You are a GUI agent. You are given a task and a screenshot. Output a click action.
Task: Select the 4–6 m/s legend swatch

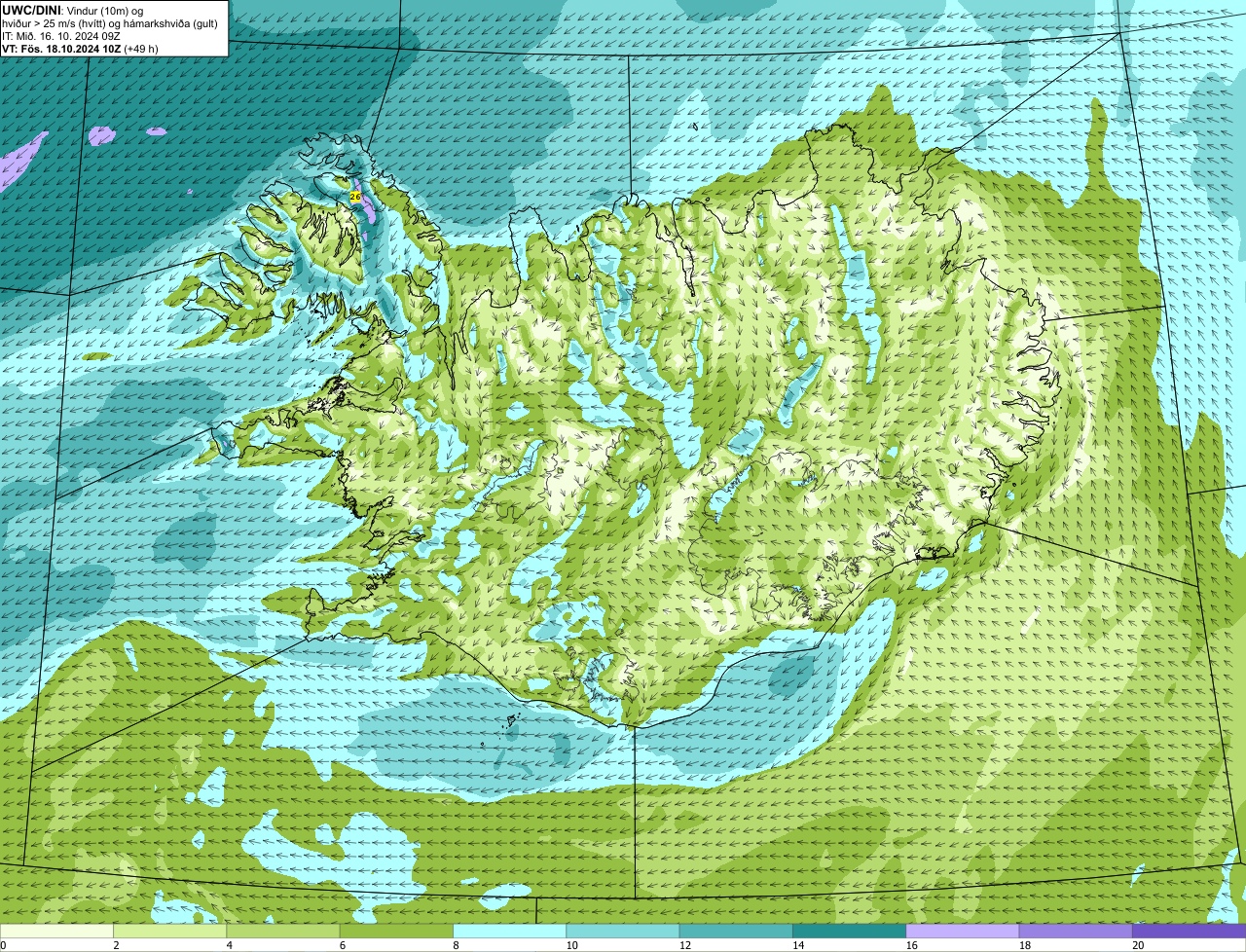[283, 931]
